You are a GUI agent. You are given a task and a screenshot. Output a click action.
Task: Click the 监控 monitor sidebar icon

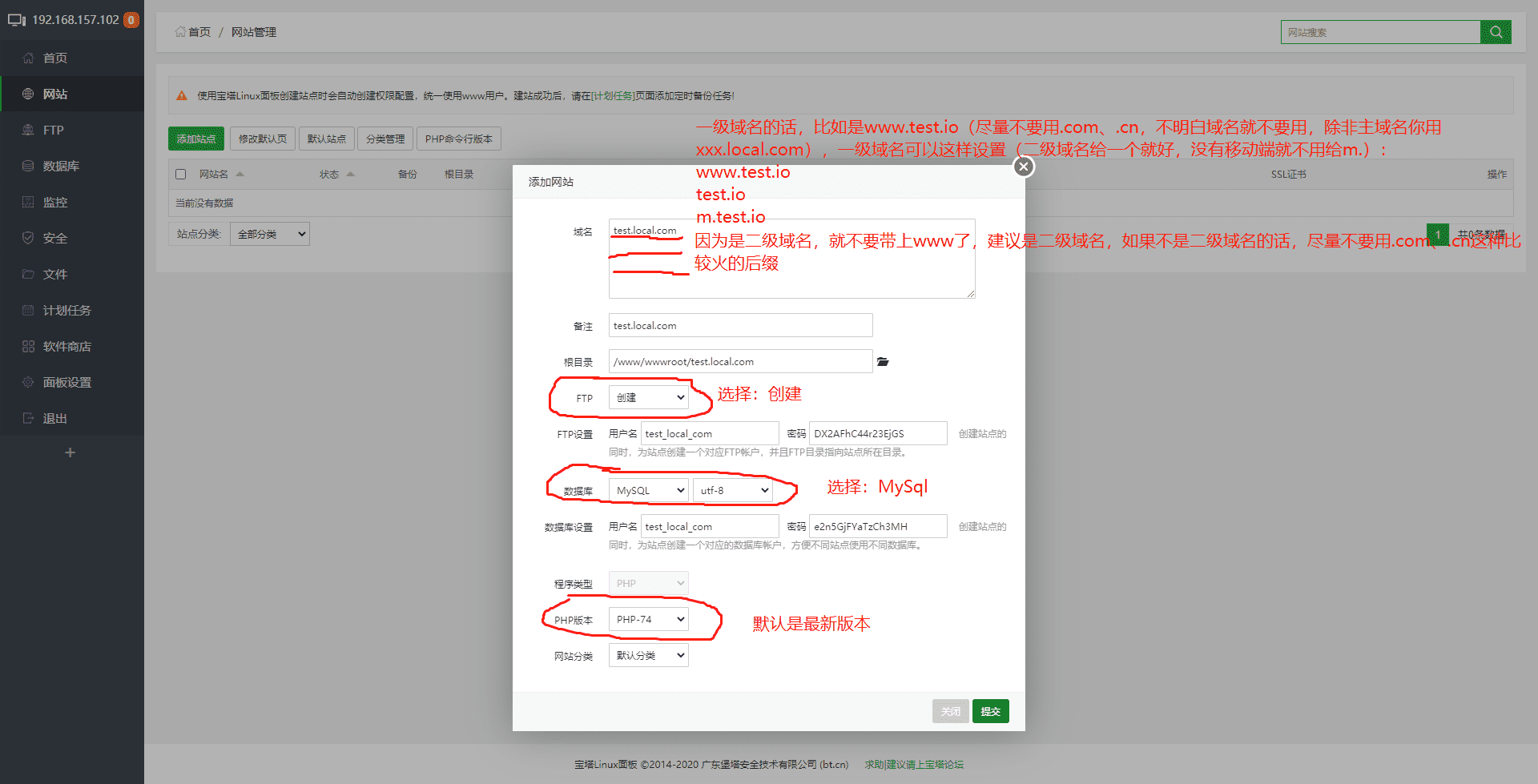(28, 202)
